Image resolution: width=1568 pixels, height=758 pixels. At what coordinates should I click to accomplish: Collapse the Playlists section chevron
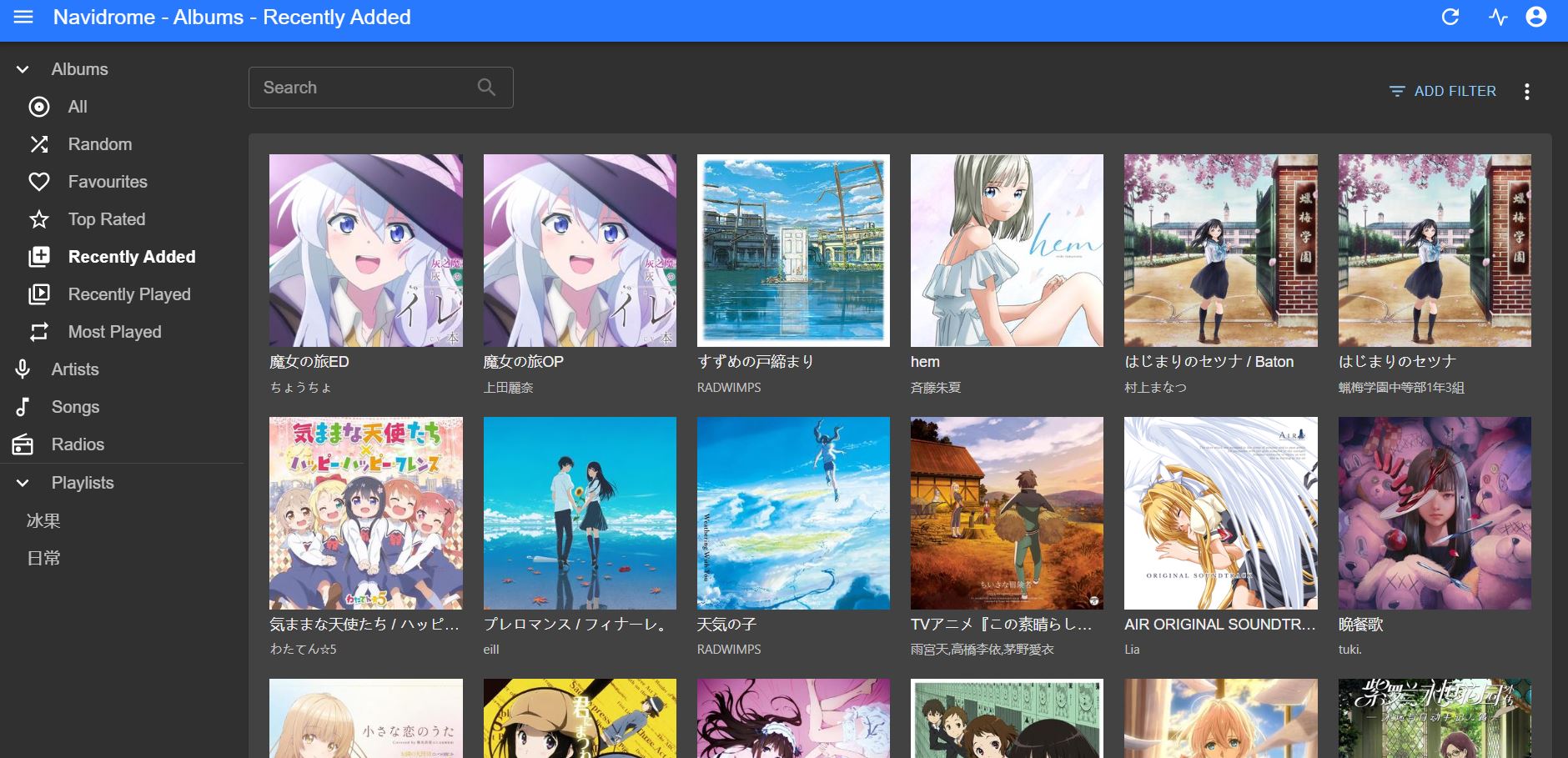[23, 483]
